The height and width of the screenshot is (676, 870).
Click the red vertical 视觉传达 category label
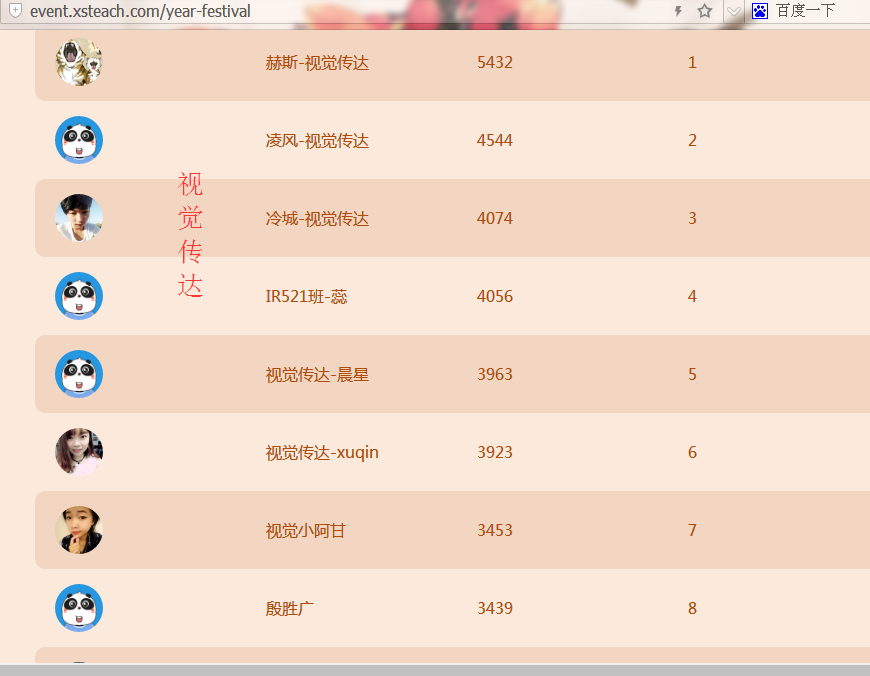point(190,235)
